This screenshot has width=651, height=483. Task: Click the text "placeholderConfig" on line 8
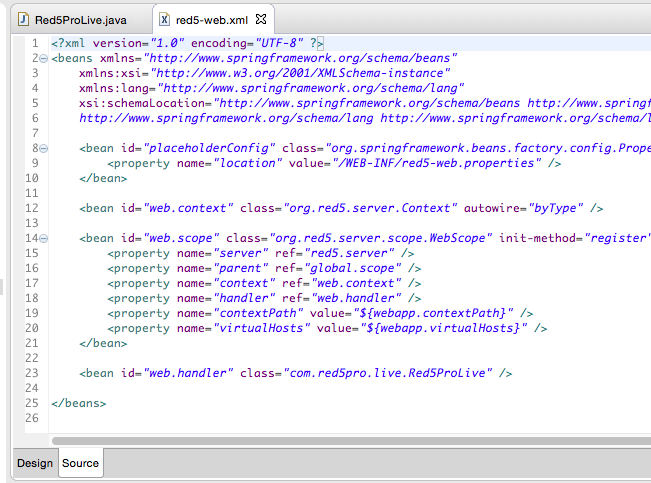pyautogui.click(x=209, y=148)
